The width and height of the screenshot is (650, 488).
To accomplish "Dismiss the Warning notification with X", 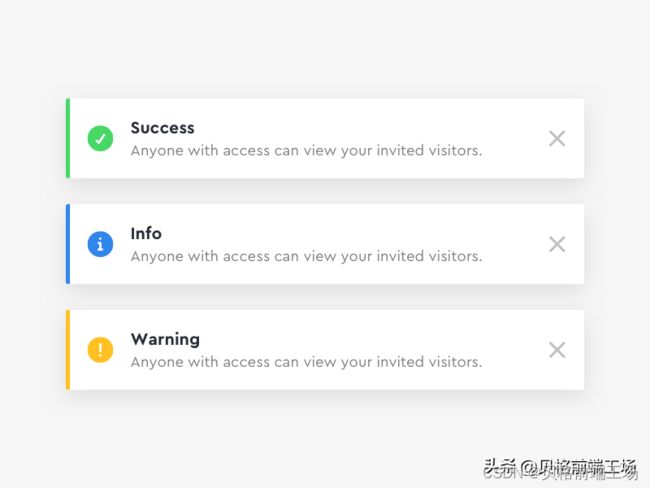I will tap(557, 350).
